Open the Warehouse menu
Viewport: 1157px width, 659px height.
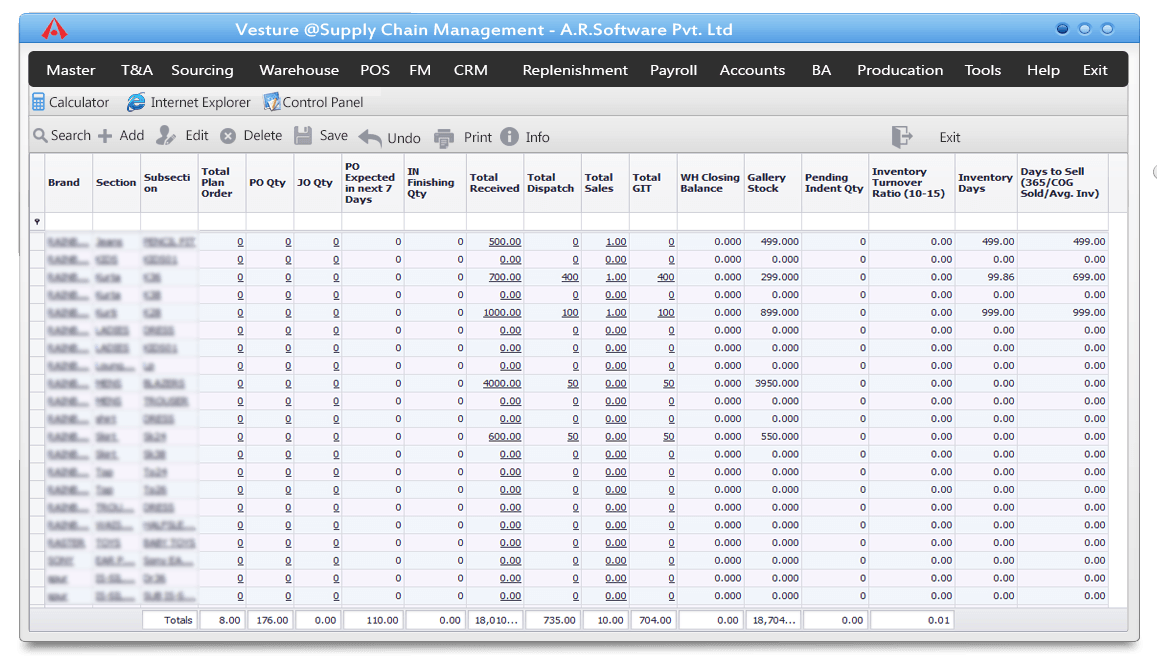point(299,70)
